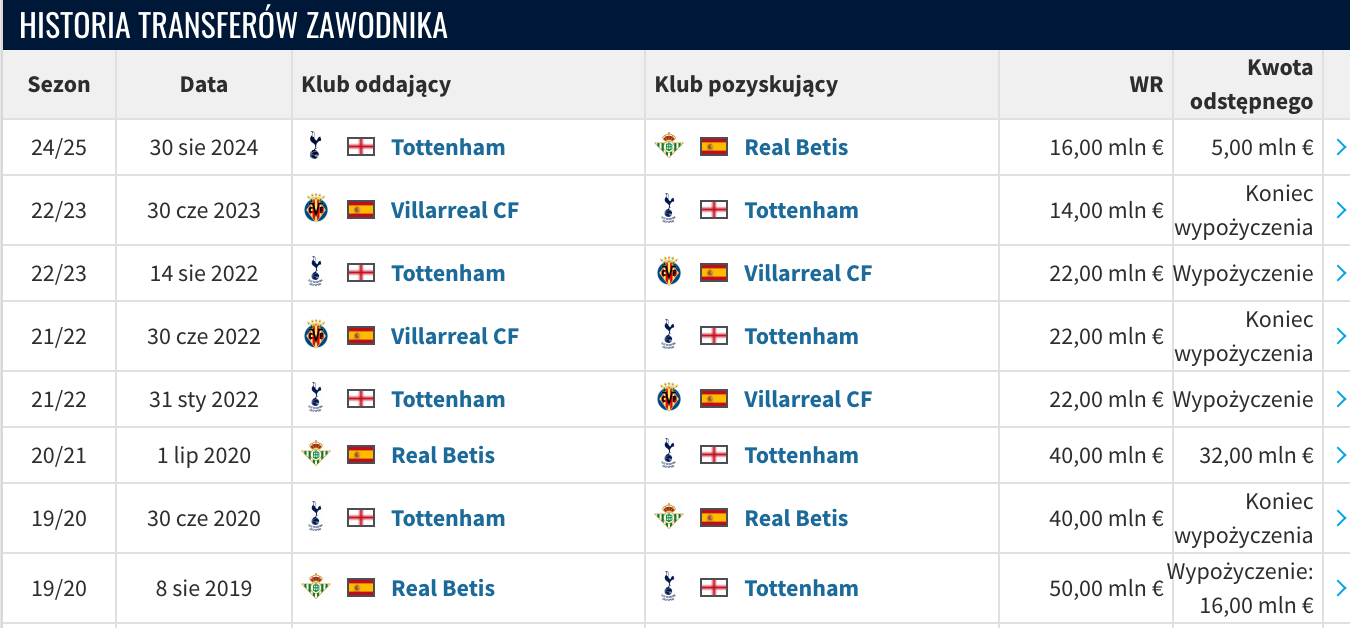The image size is (1350, 628).
Task: Click English flag in 31 sty 2022 row
Action: click(360, 399)
